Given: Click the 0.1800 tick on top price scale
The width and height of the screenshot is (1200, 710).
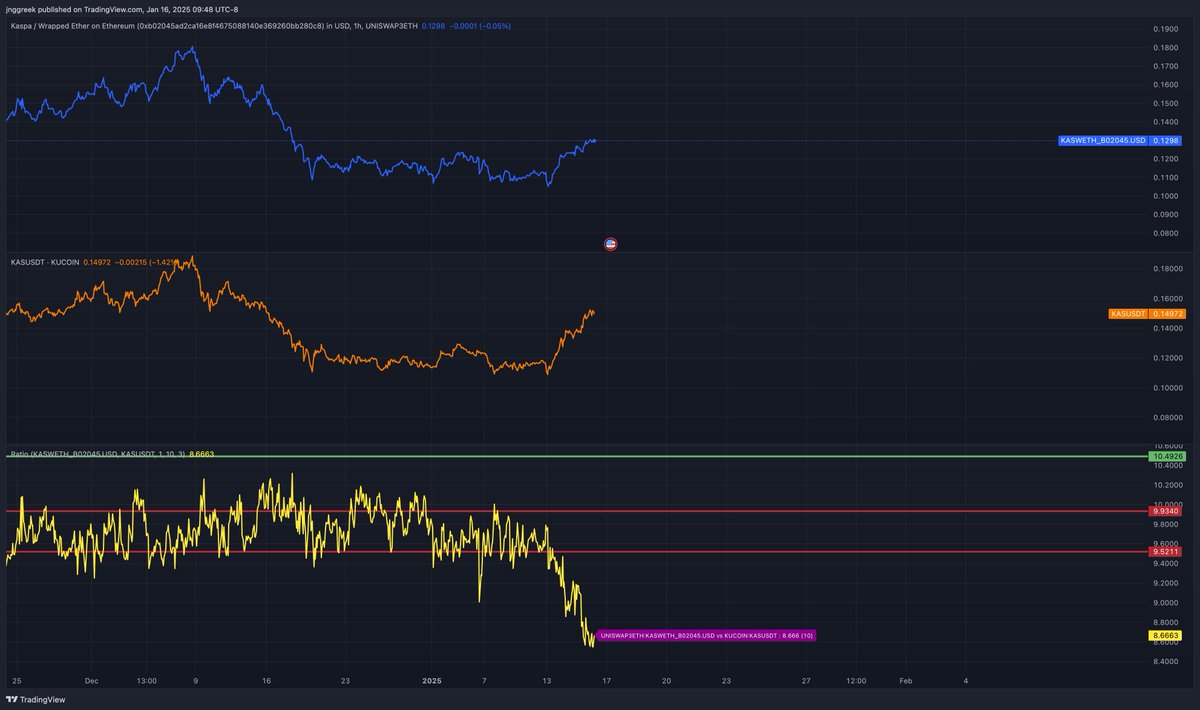Looking at the screenshot, I should pyautogui.click(x=1165, y=47).
